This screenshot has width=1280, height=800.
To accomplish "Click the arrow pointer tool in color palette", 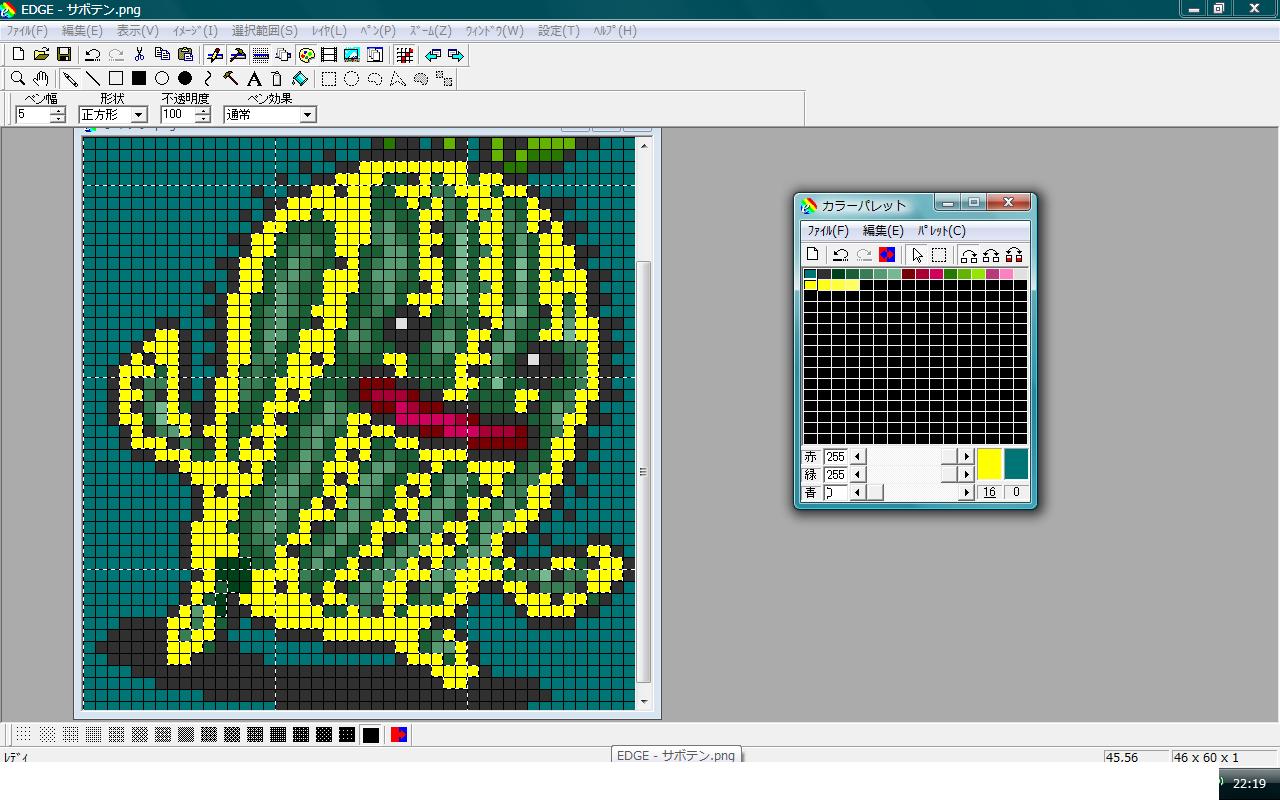I will 917,255.
